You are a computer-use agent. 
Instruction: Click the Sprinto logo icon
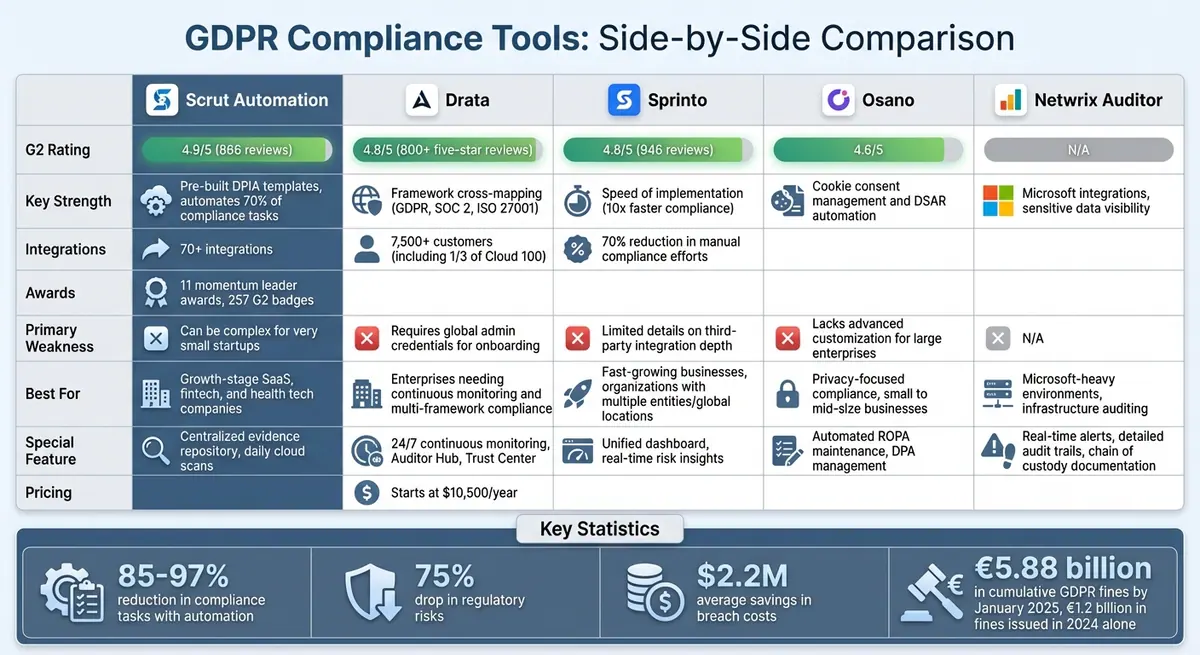[624, 100]
